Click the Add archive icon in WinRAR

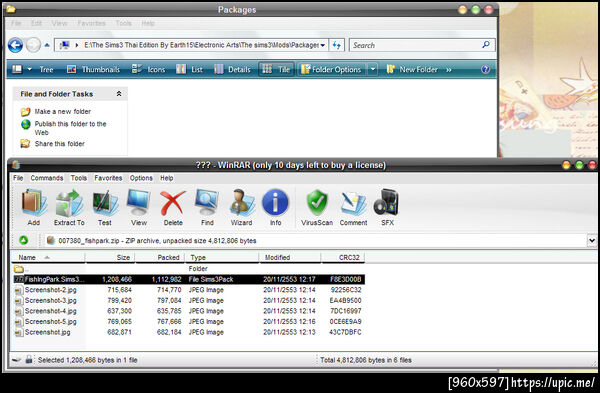(x=34, y=207)
